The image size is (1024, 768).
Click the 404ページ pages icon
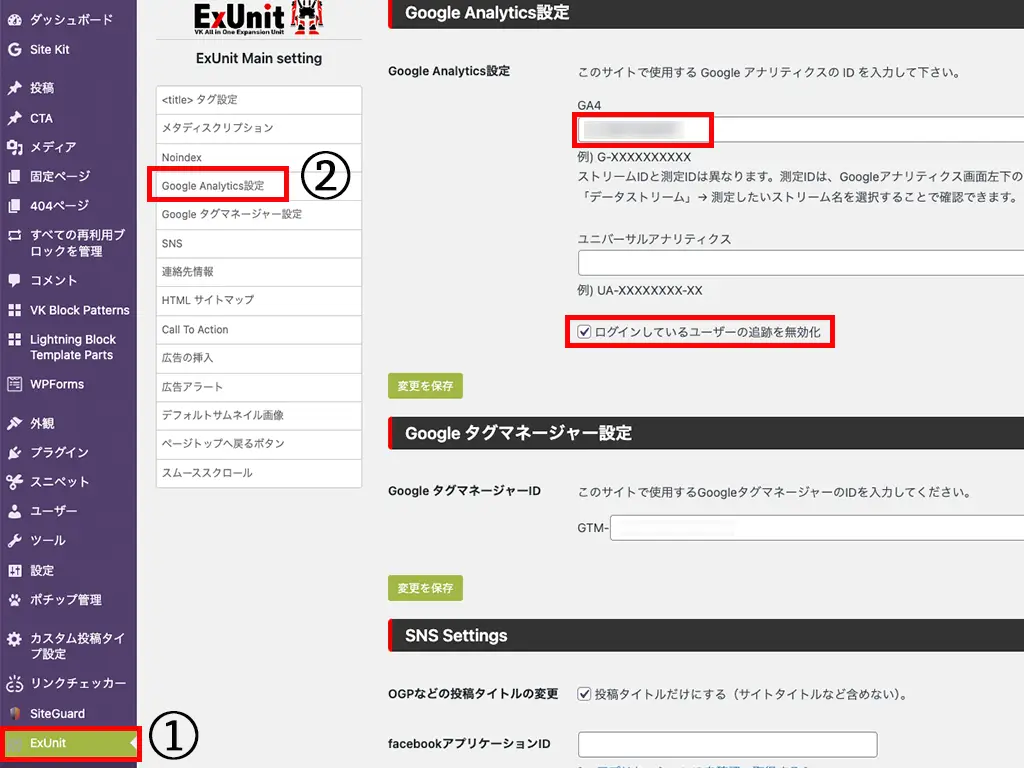pyautogui.click(x=14, y=206)
